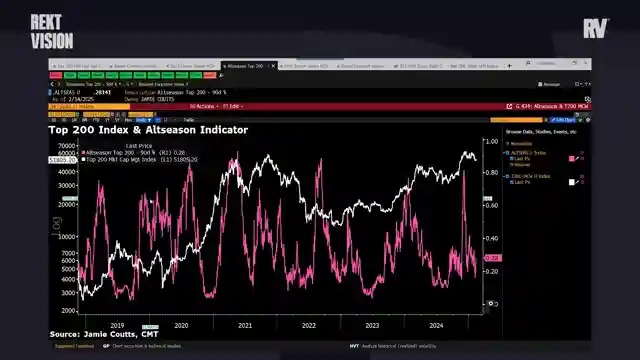This screenshot has width=640, height=360.
Task: Toggle the ALTSEAS U Index checkbox
Action: click(x=508, y=153)
